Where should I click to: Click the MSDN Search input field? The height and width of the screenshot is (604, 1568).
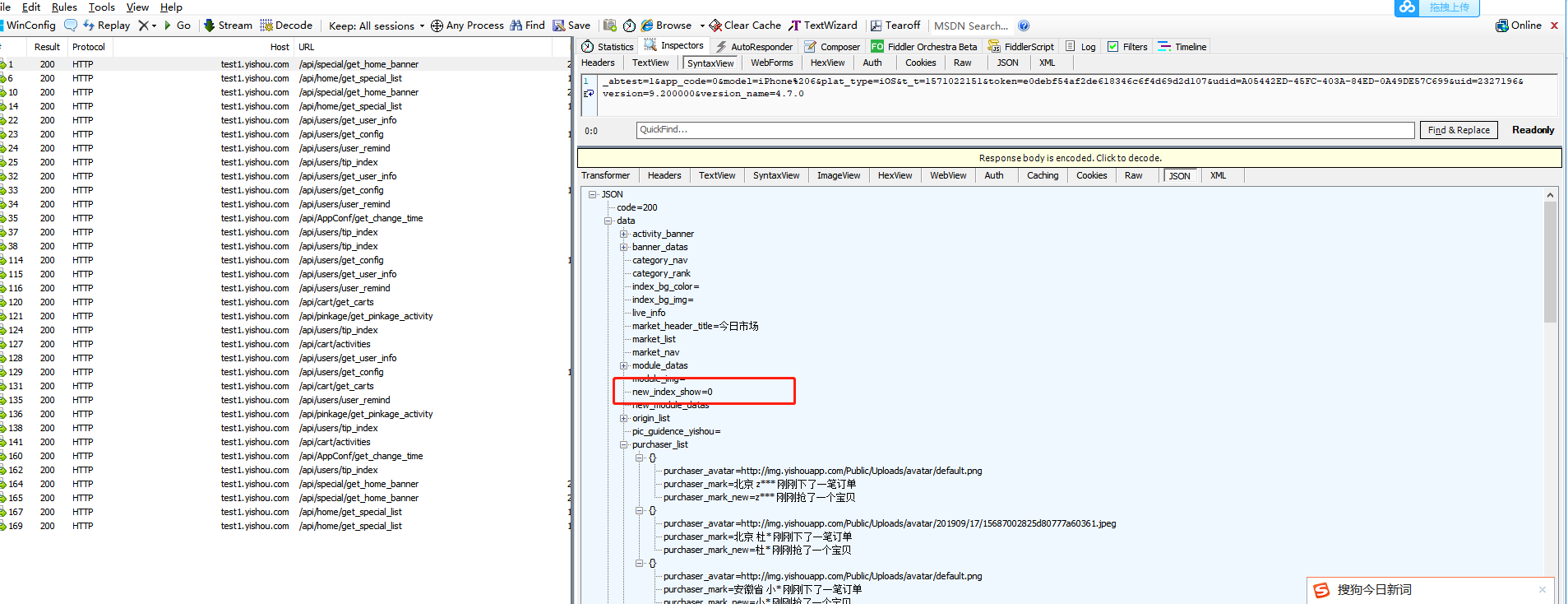coord(972,26)
